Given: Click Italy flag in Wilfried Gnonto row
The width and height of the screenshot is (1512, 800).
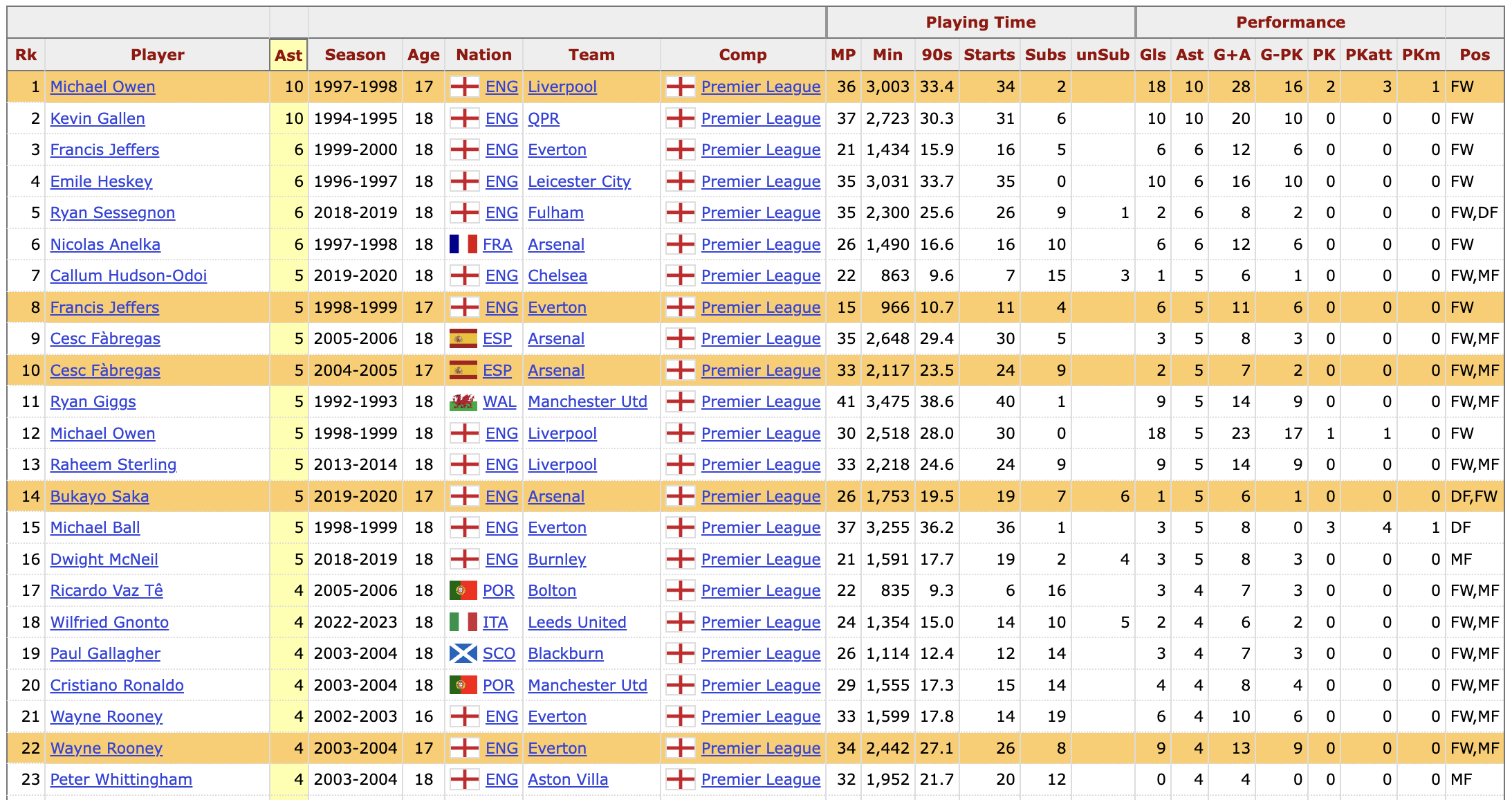Looking at the screenshot, I should [463, 622].
